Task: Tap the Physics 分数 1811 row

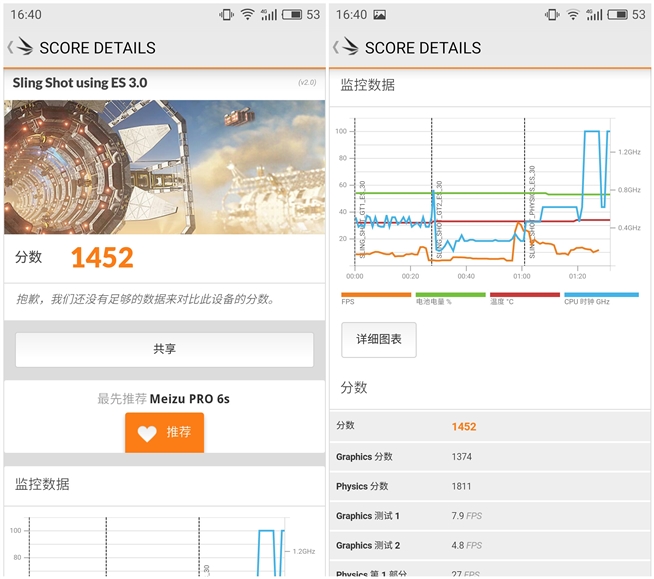Action: [x=490, y=486]
